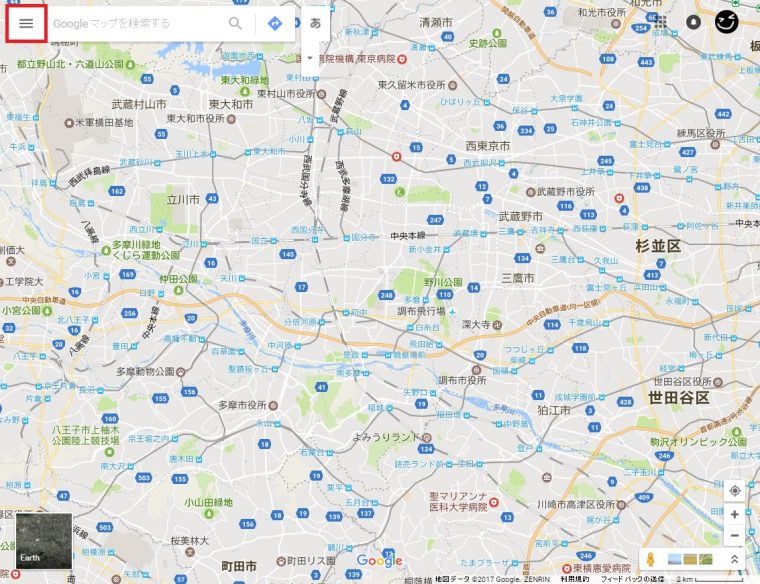Click the 調布飛行場 airport icon
Image resolution: width=760 pixels, height=584 pixels.
[x=452, y=311]
